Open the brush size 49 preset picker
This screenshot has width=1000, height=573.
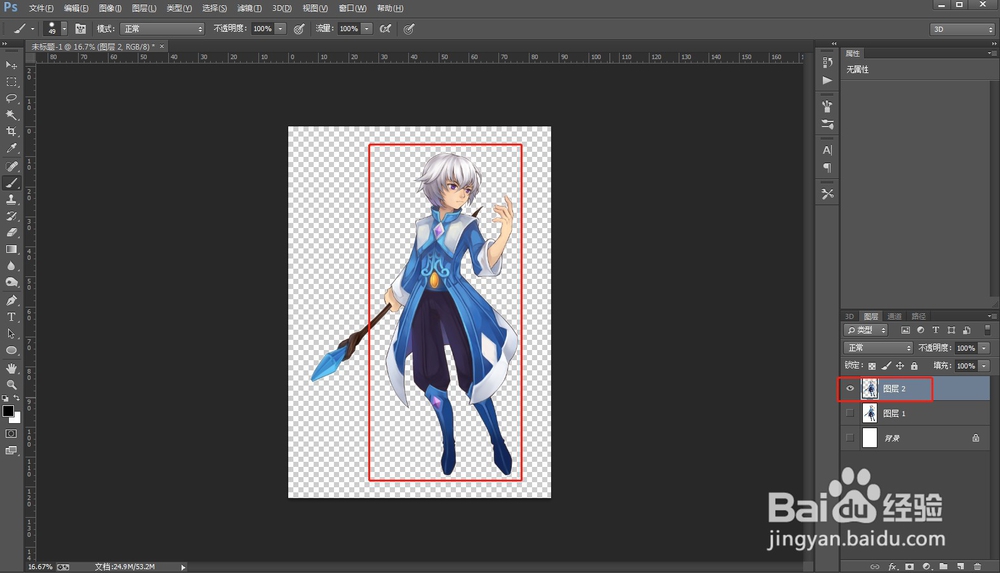coord(64,29)
